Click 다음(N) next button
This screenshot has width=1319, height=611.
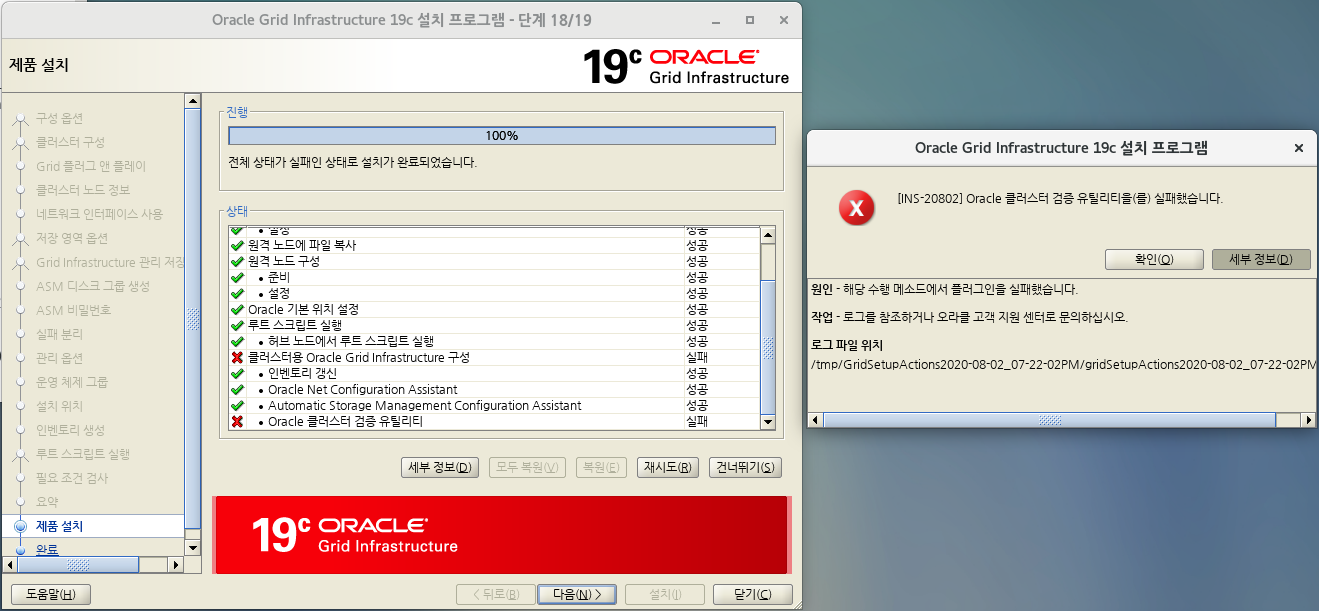point(576,594)
